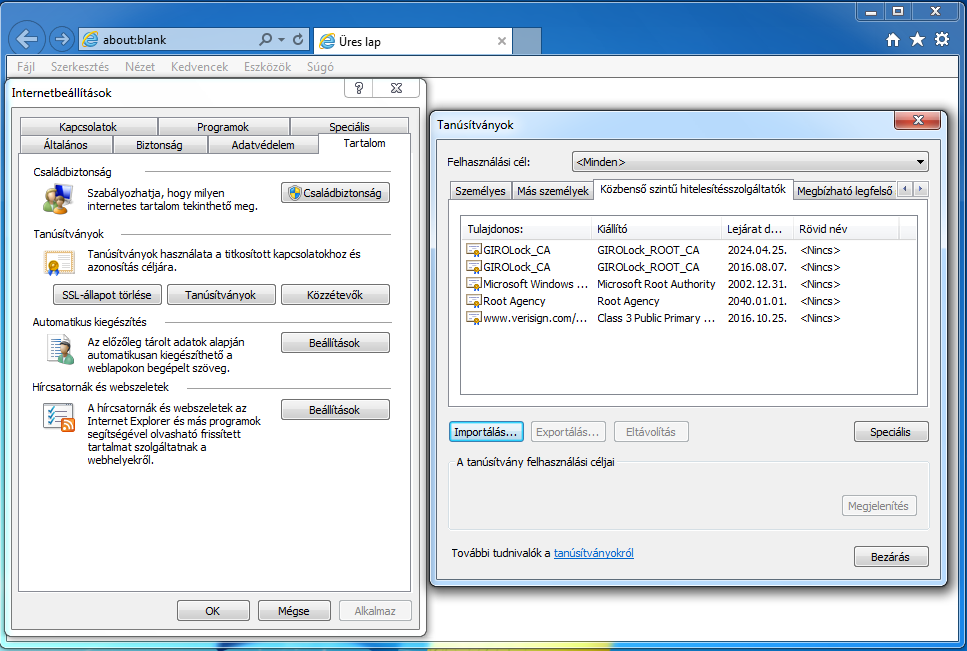Click the Importálás button

click(486, 432)
